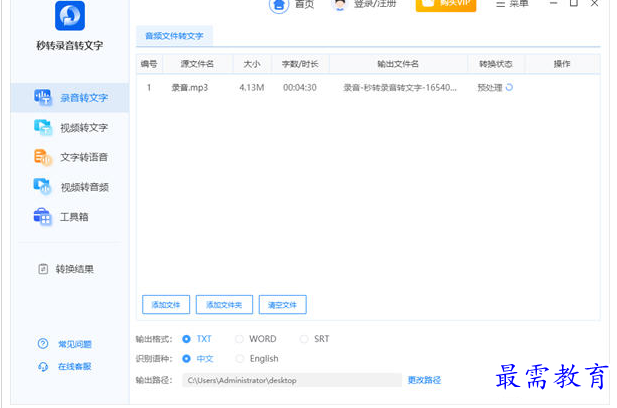Click the 在线客服 headset icon

pos(43,367)
